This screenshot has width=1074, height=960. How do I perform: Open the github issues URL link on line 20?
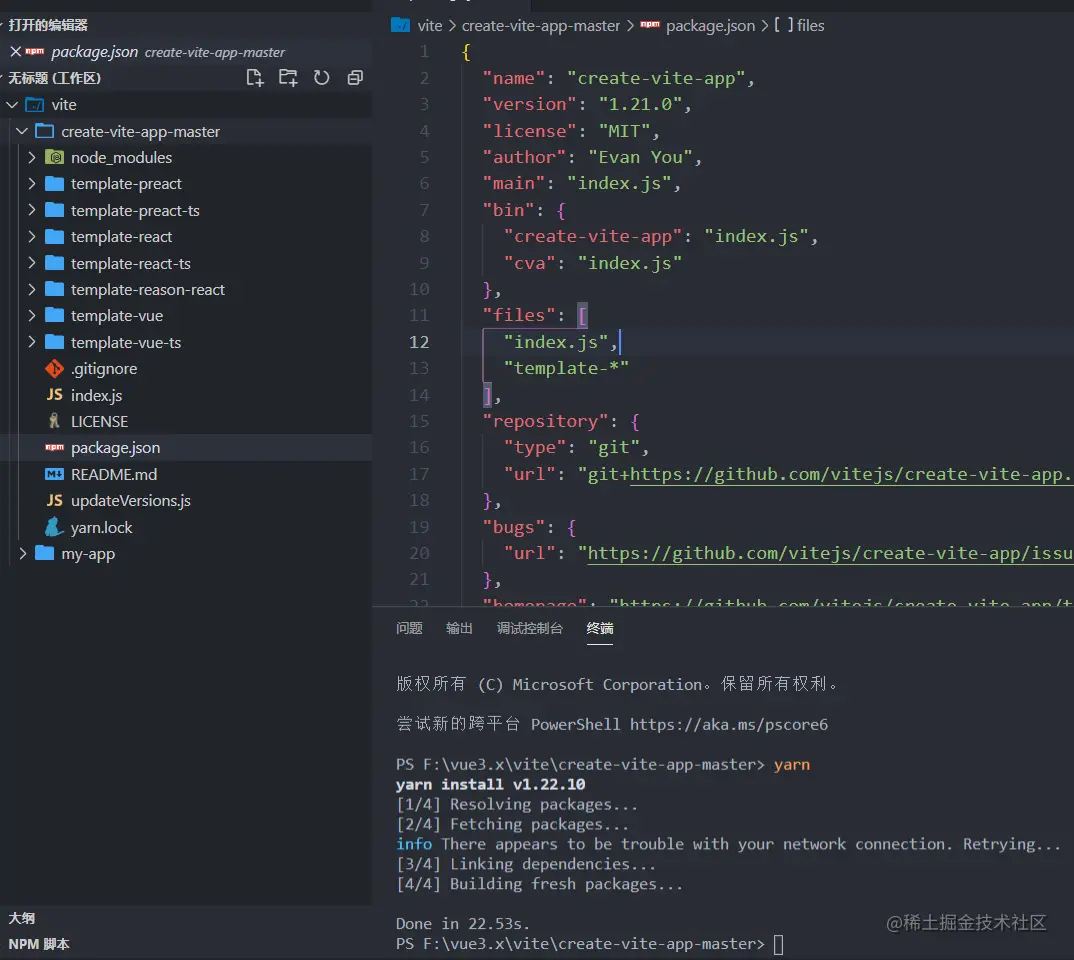(830, 553)
